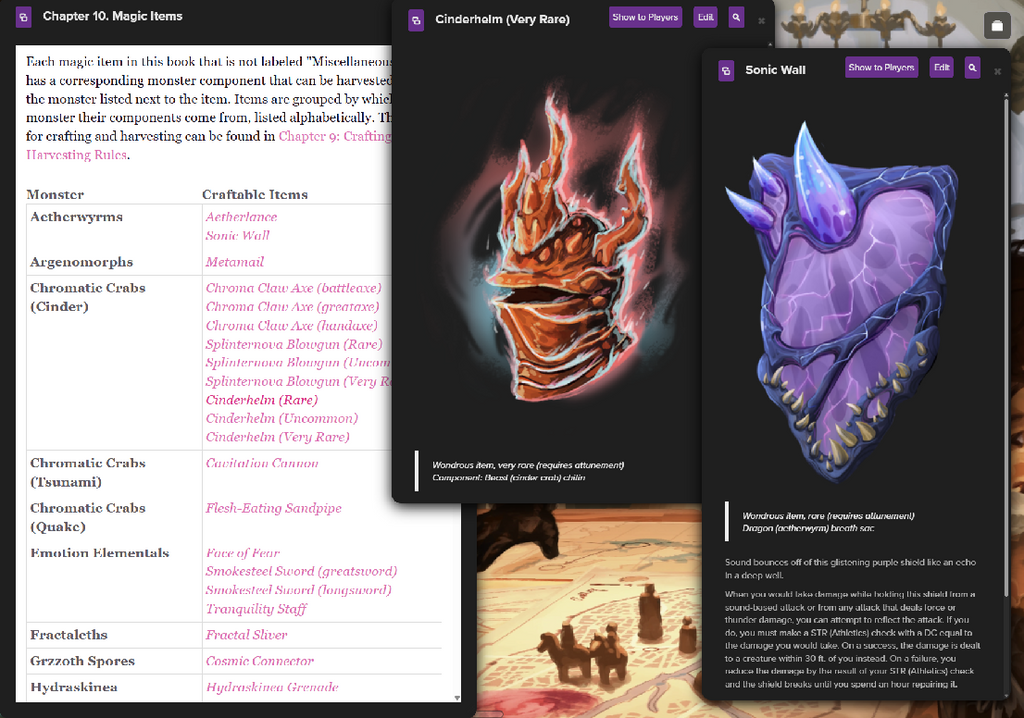1024x718 pixels.
Task: Open Chroma Claw Axe (greataxe) link
Action: (292, 306)
